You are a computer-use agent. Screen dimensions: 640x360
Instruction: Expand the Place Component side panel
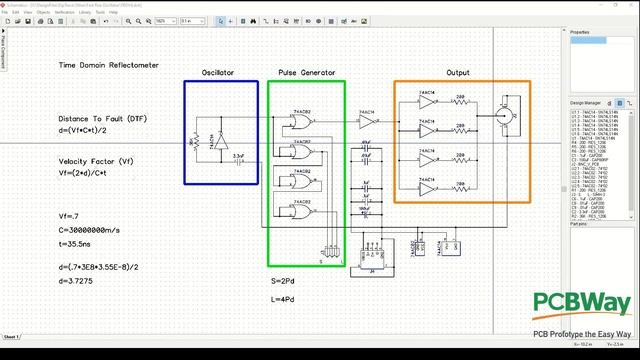click(3, 49)
